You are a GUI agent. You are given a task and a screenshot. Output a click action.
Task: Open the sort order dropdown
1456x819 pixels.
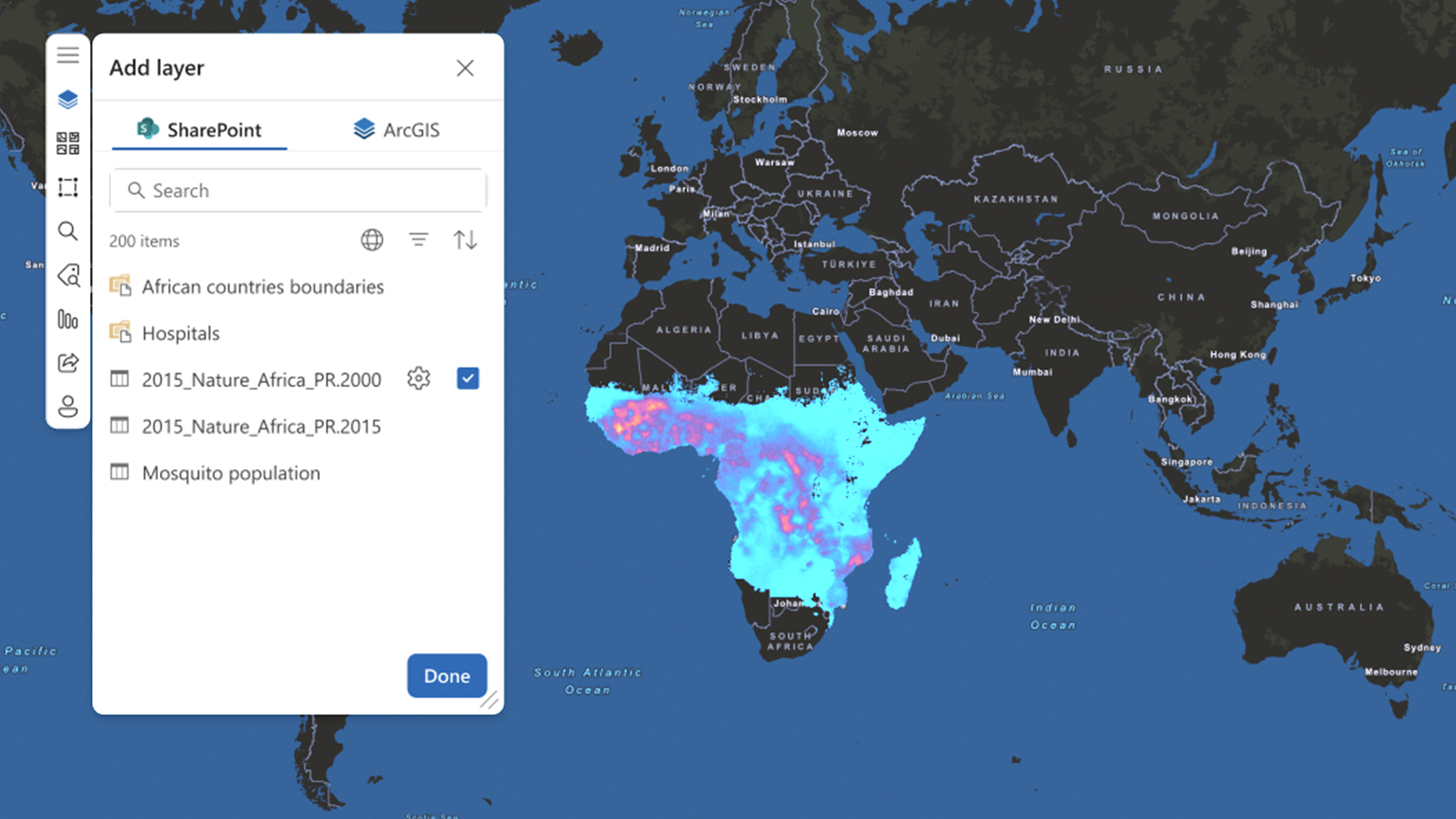(x=465, y=240)
